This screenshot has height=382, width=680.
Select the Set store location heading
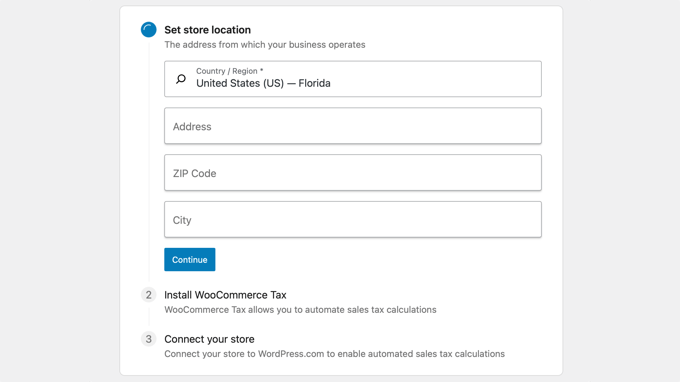tap(207, 30)
